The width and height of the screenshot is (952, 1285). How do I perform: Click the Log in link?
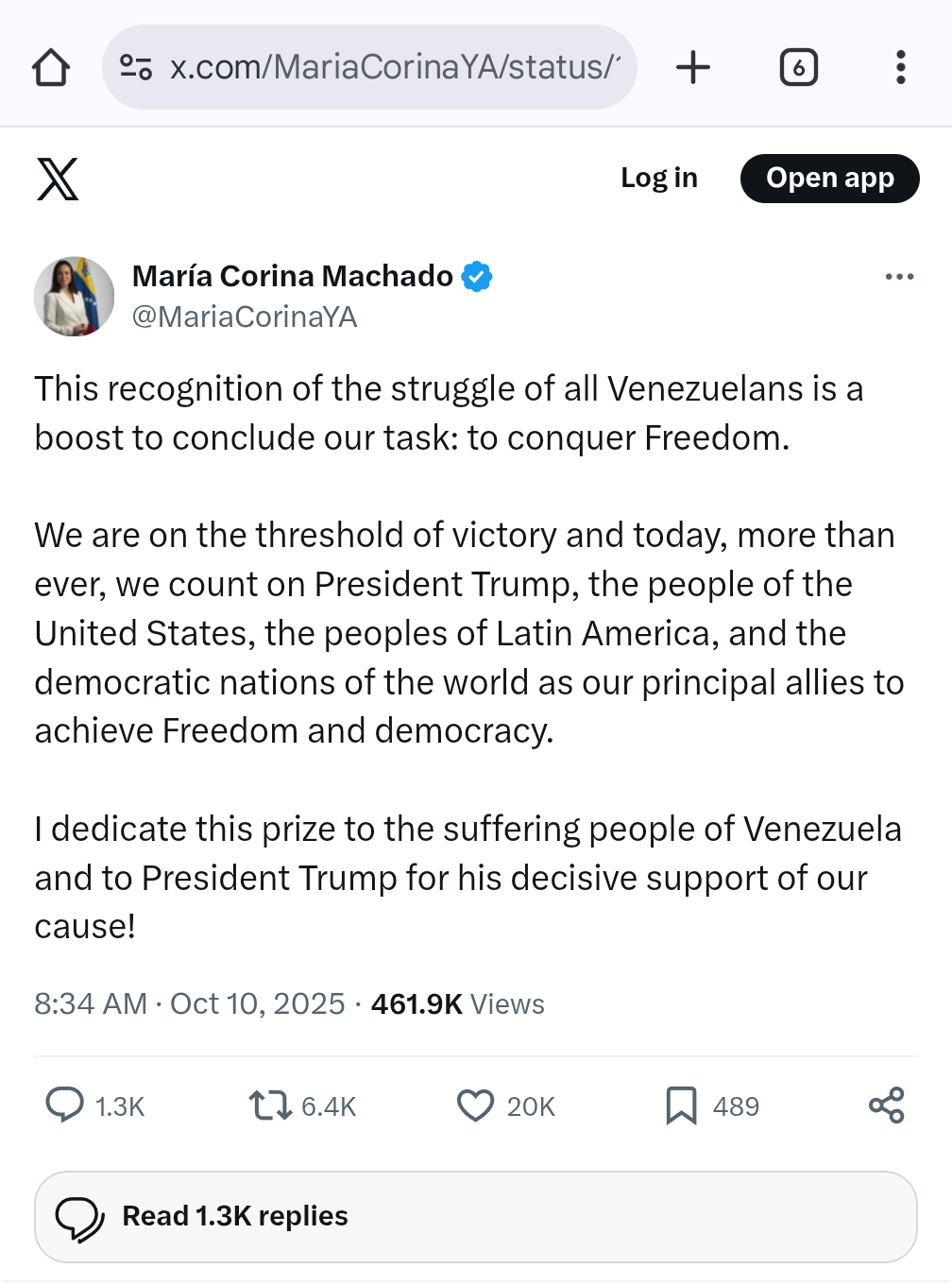(658, 178)
